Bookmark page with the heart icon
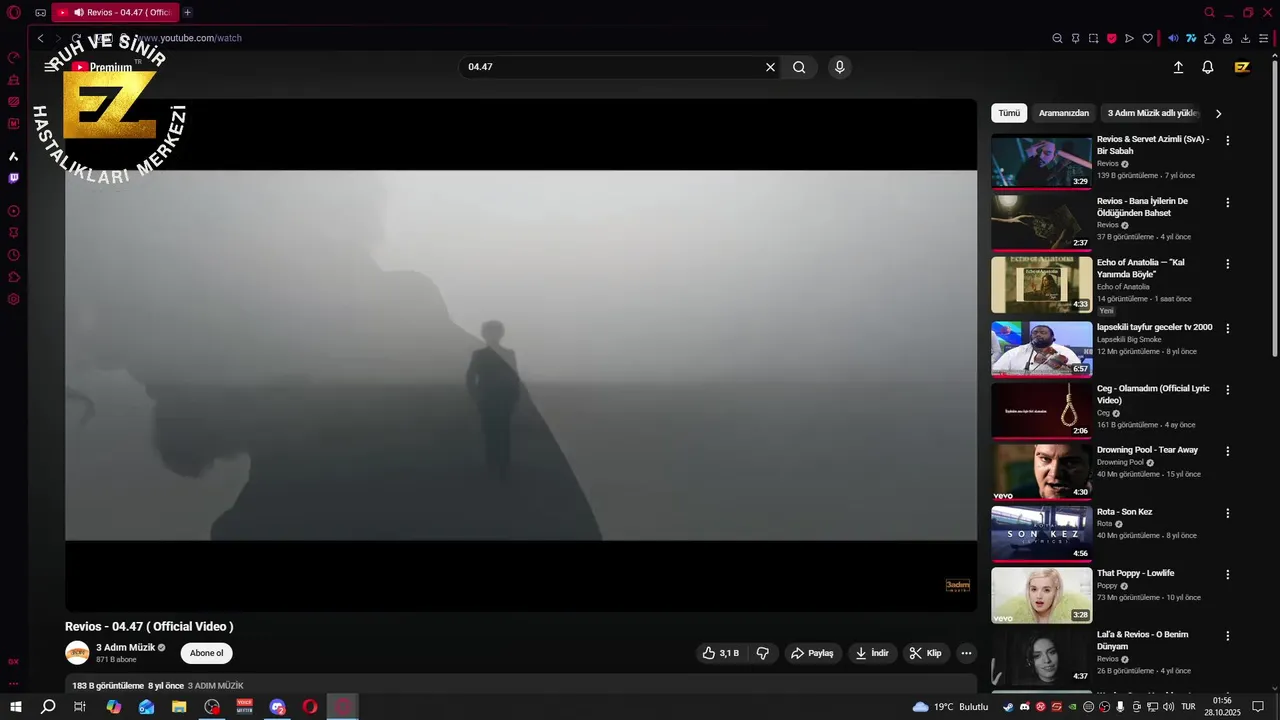Viewport: 1280px width, 720px height. pyautogui.click(x=1147, y=38)
